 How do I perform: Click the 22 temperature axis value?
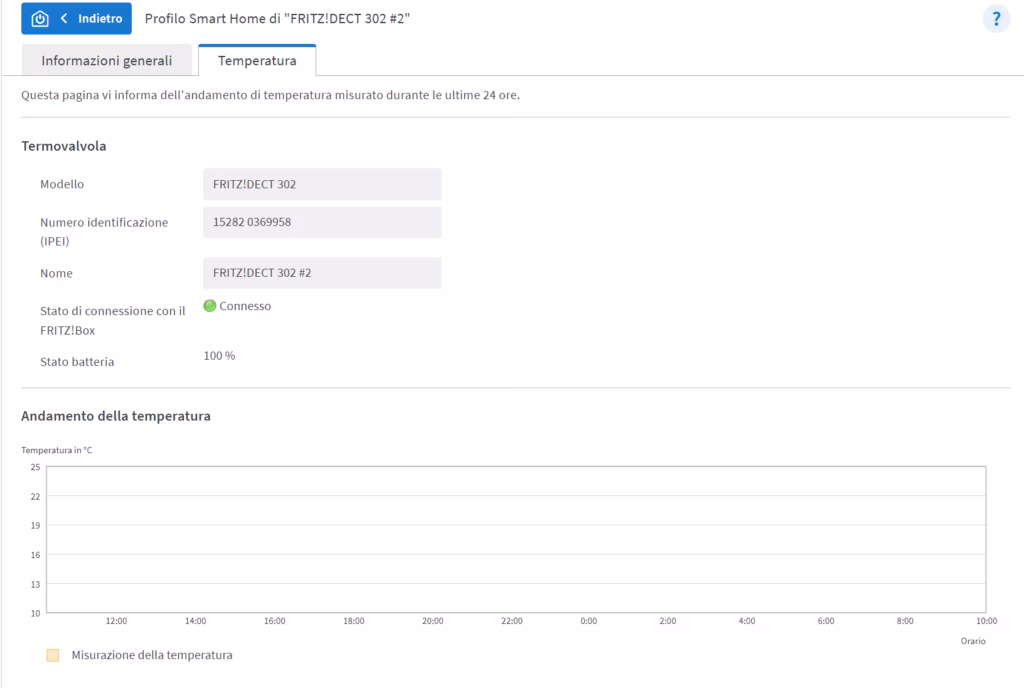point(35,496)
